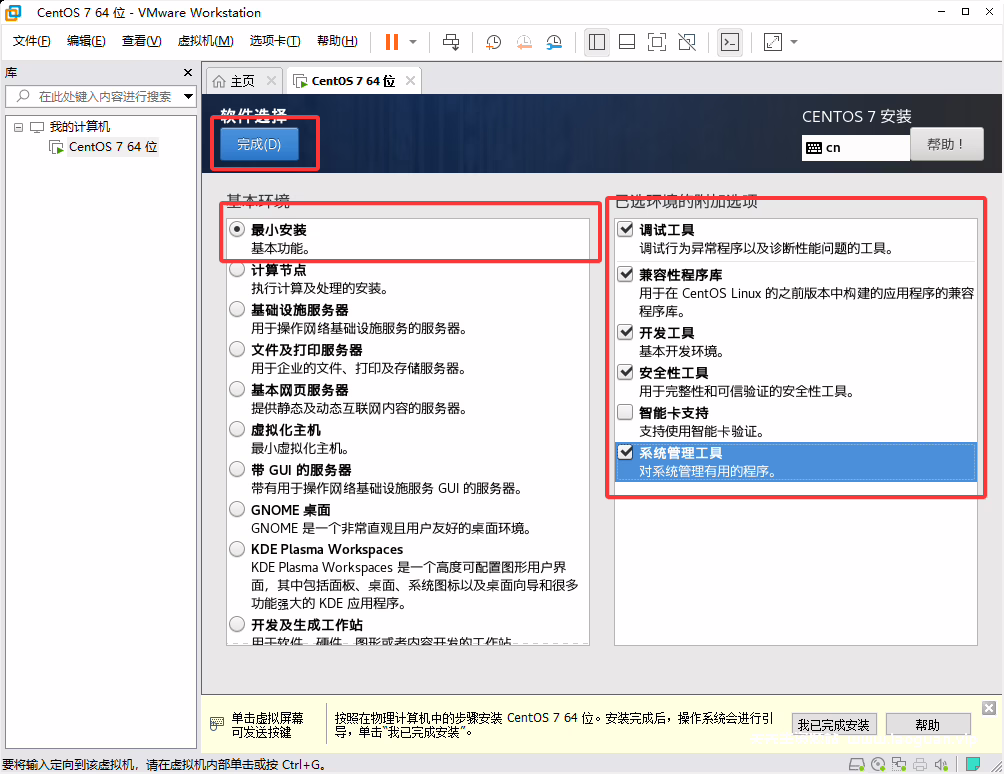
Task: Open the 虚拟机(M) menu
Action: click(x=204, y=41)
